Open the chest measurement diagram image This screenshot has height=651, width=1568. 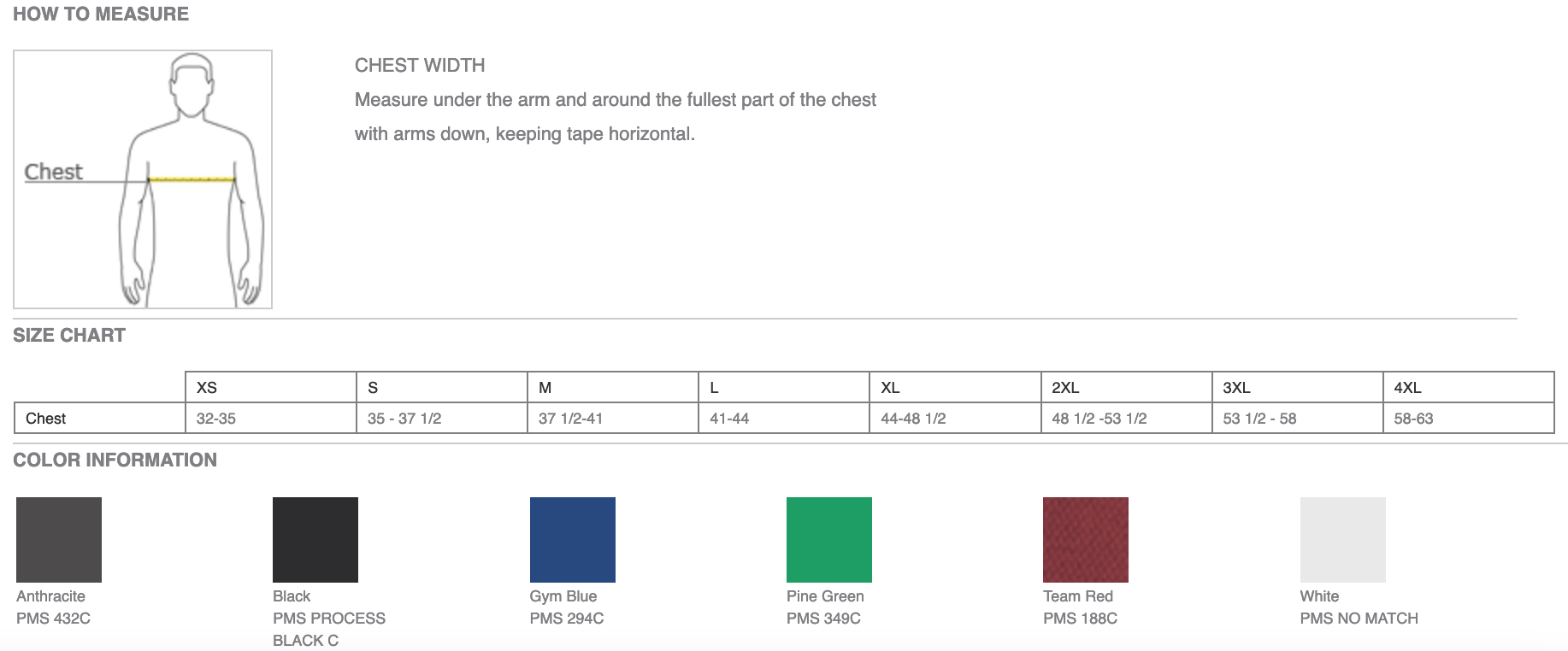(x=143, y=179)
